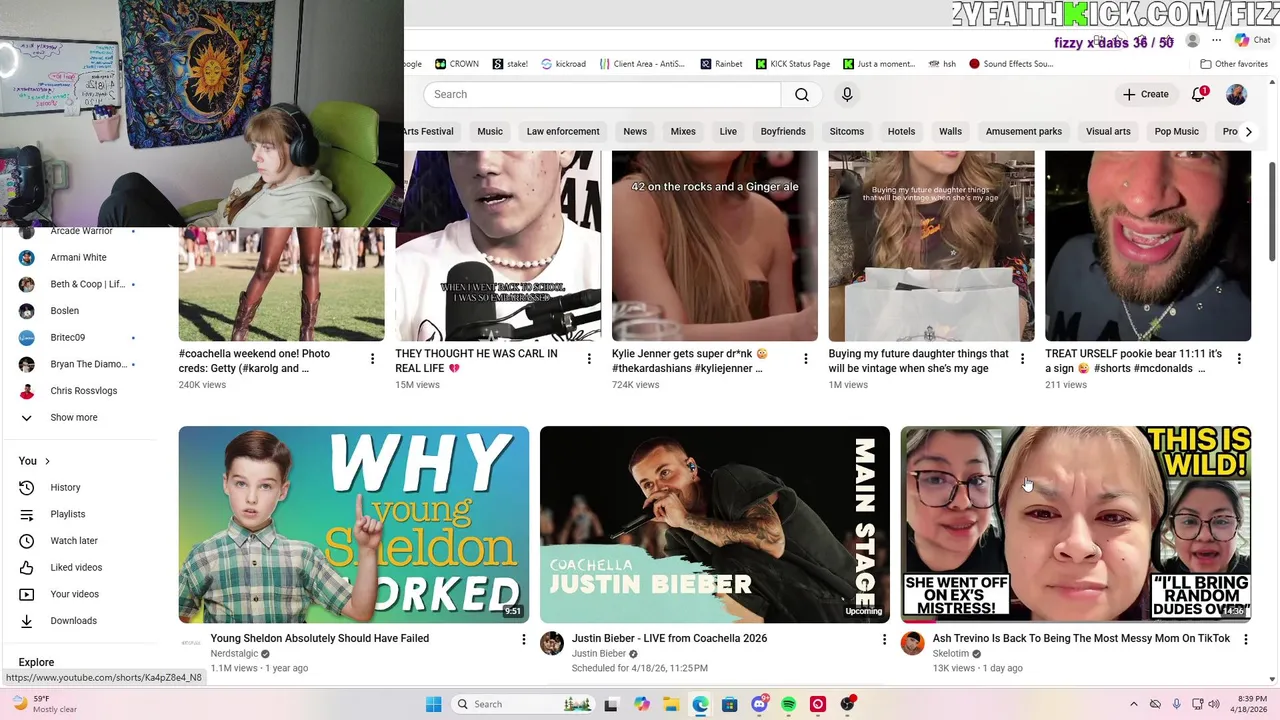Open options for TREAT URSELF short
This screenshot has height=720, width=1280.
coord(1239,359)
